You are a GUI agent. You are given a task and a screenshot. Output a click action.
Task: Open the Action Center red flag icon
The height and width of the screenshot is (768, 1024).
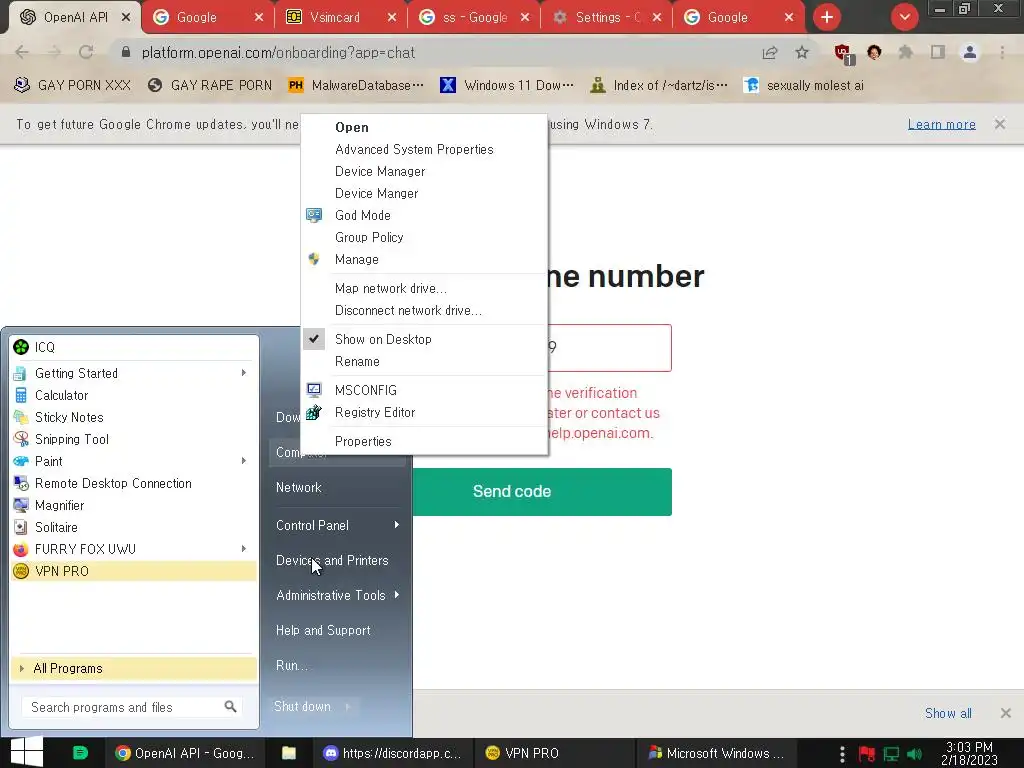(867, 754)
